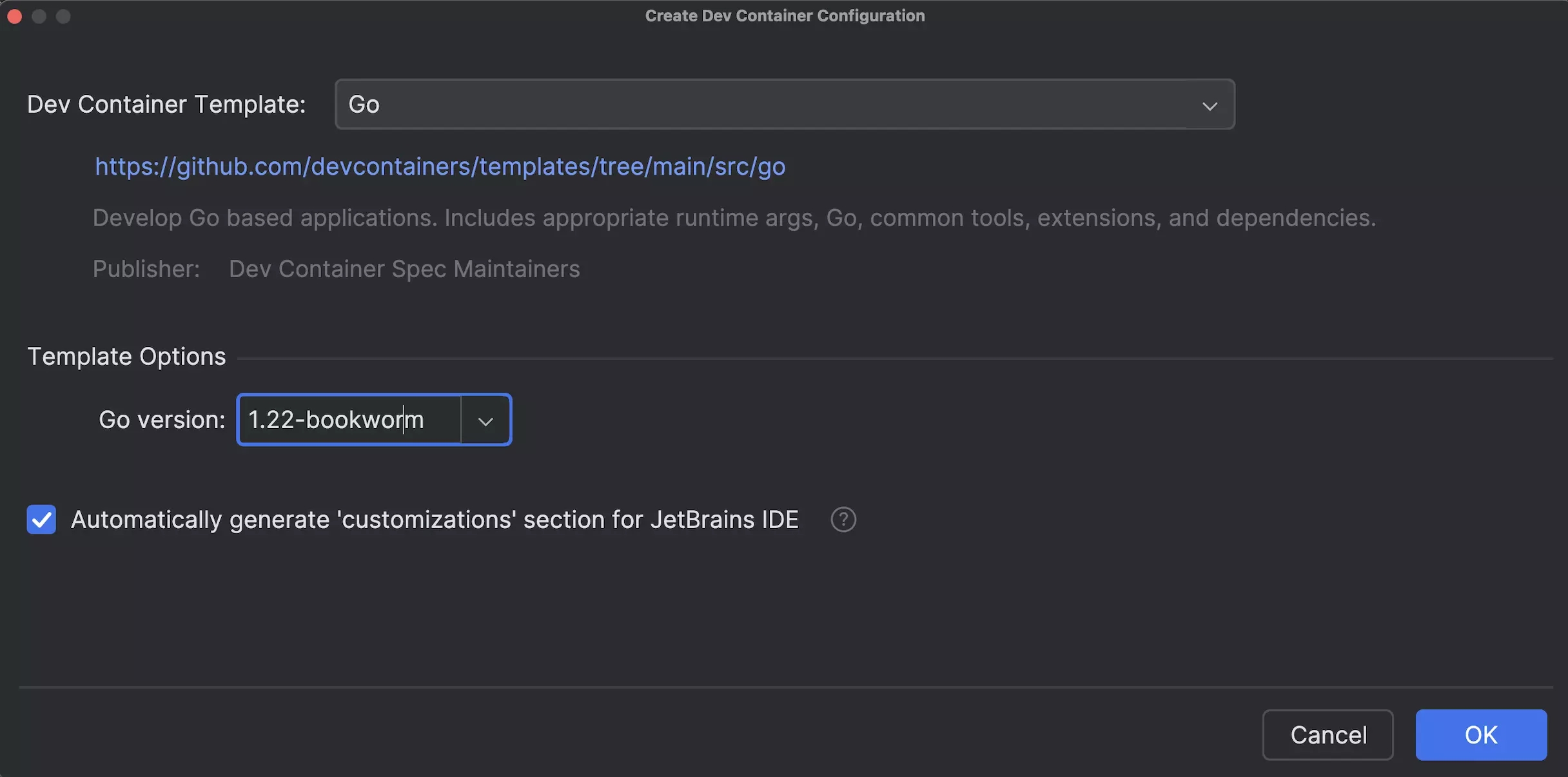Click the 'Develop Go based applications' description
Image resolution: width=1568 pixels, height=777 pixels.
pos(734,218)
